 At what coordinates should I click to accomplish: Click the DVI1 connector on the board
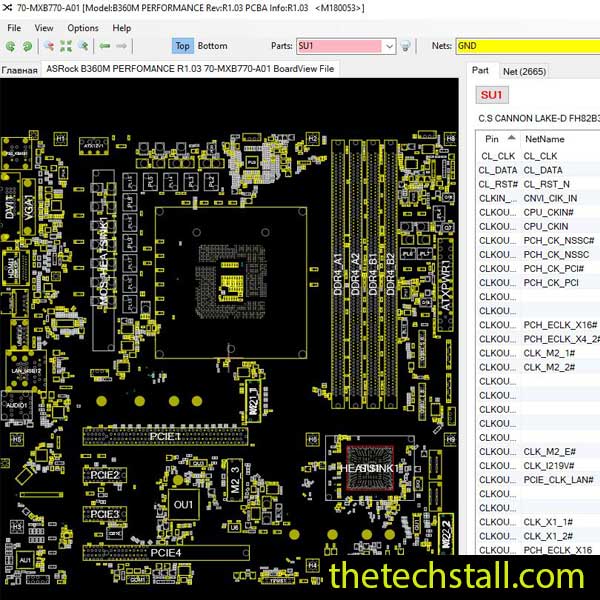coord(10,207)
